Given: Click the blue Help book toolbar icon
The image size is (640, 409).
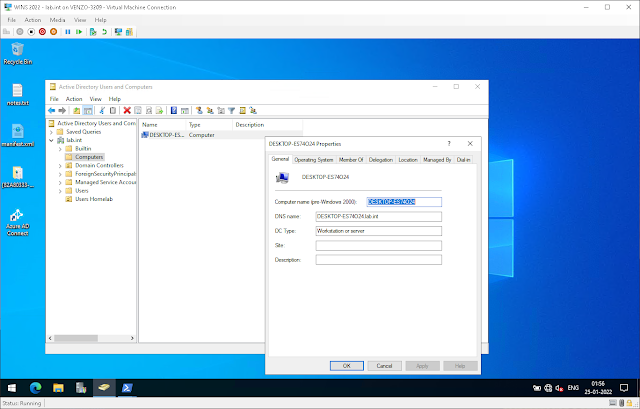Looking at the screenshot, I should [174, 111].
